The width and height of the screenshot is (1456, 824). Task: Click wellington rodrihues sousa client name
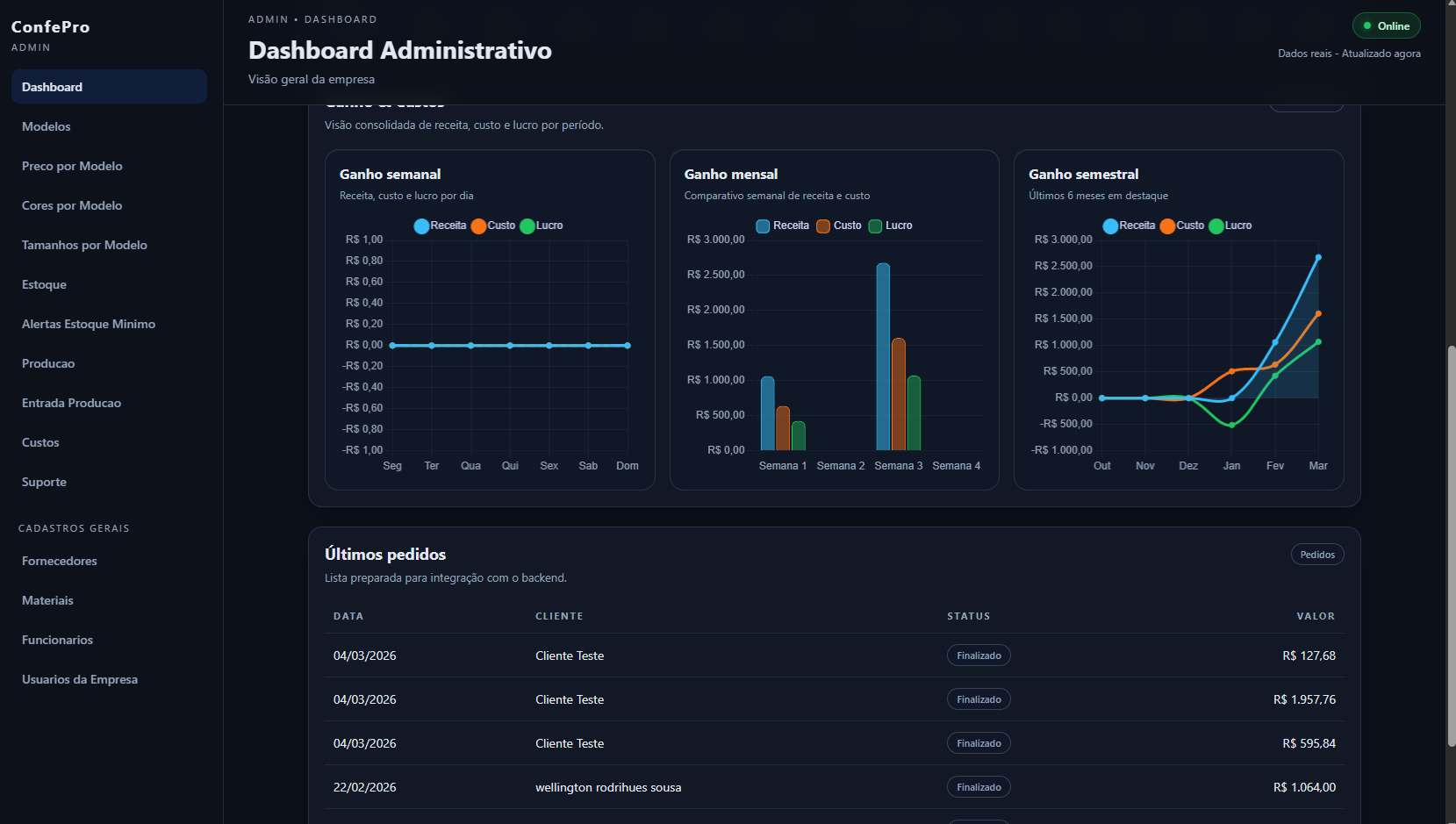(608, 787)
